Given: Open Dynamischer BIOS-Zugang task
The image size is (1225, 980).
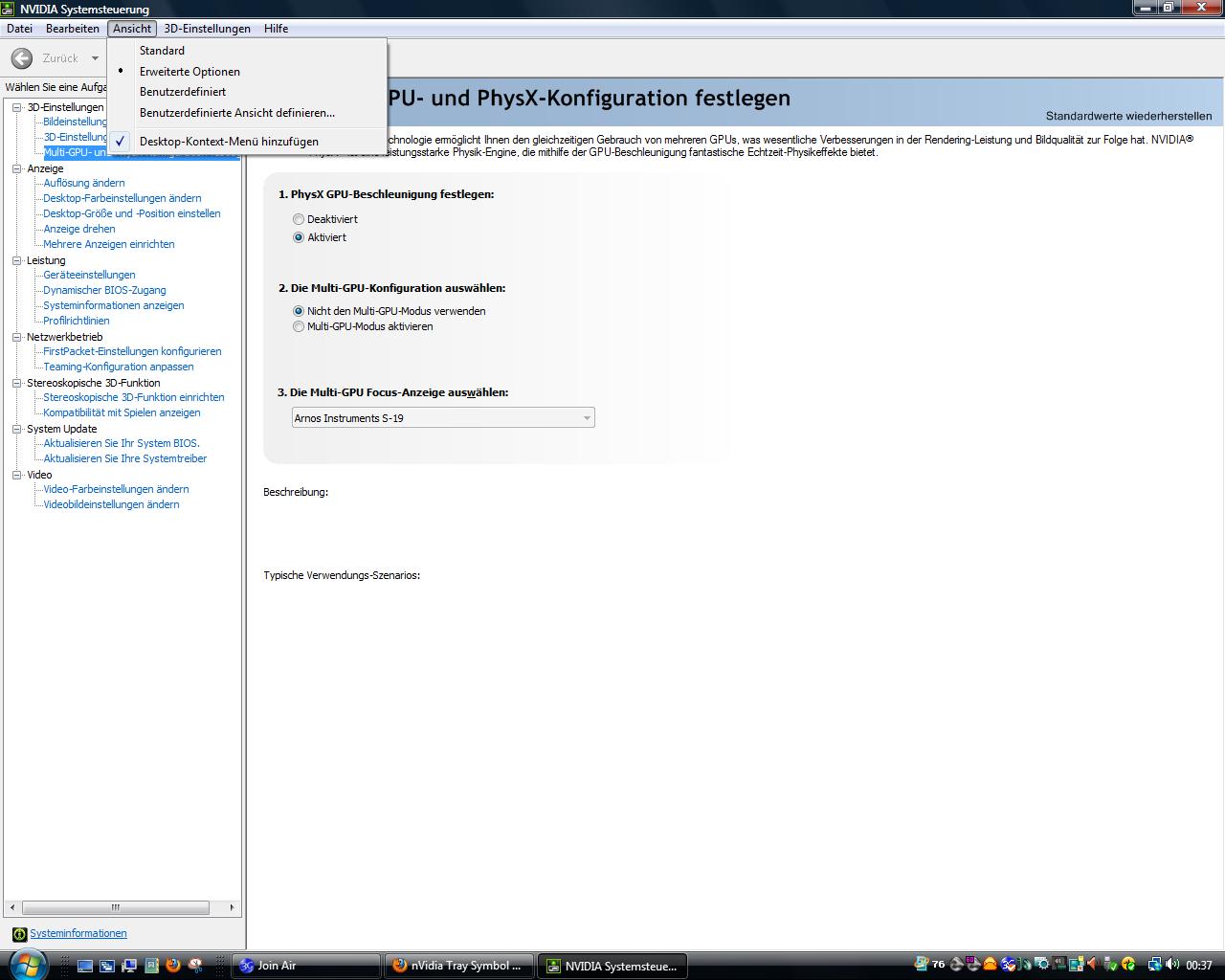Looking at the screenshot, I should (104, 290).
